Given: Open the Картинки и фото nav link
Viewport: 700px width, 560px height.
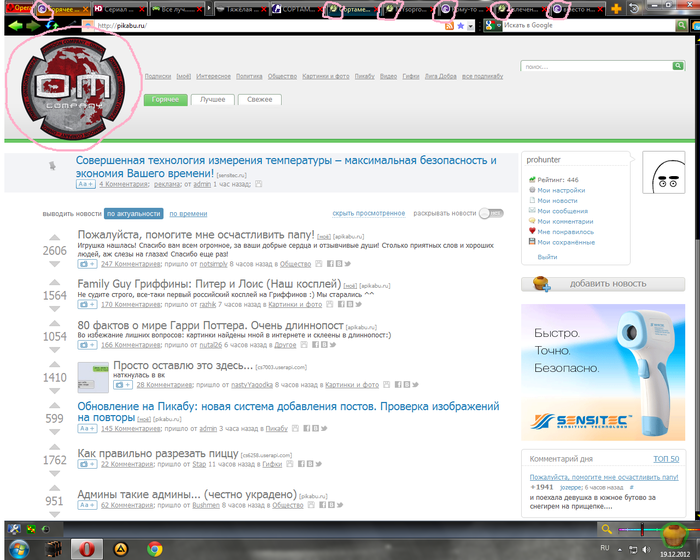Looking at the screenshot, I should [x=325, y=76].
